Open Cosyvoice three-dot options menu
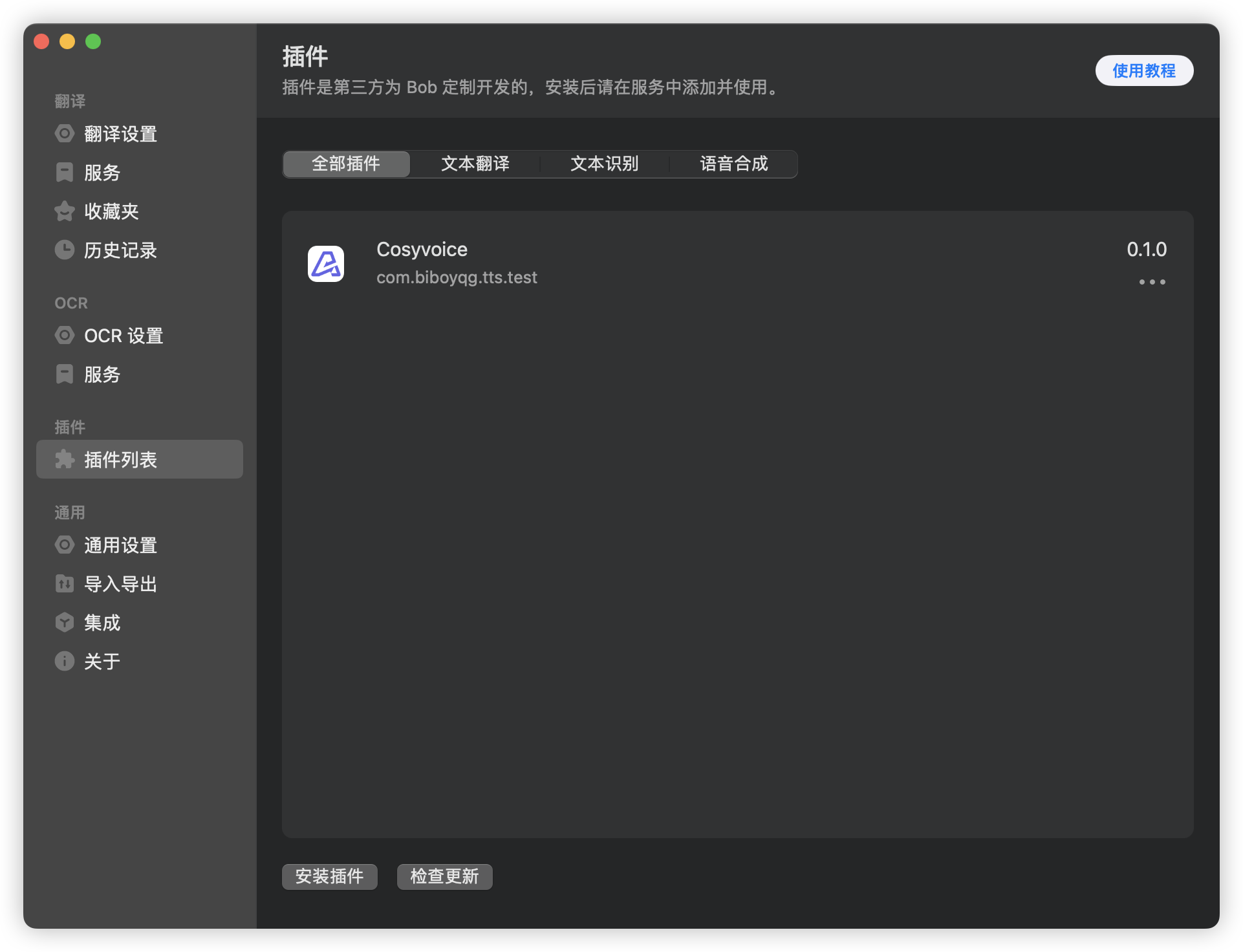Viewport: 1243px width, 952px height. click(1152, 282)
